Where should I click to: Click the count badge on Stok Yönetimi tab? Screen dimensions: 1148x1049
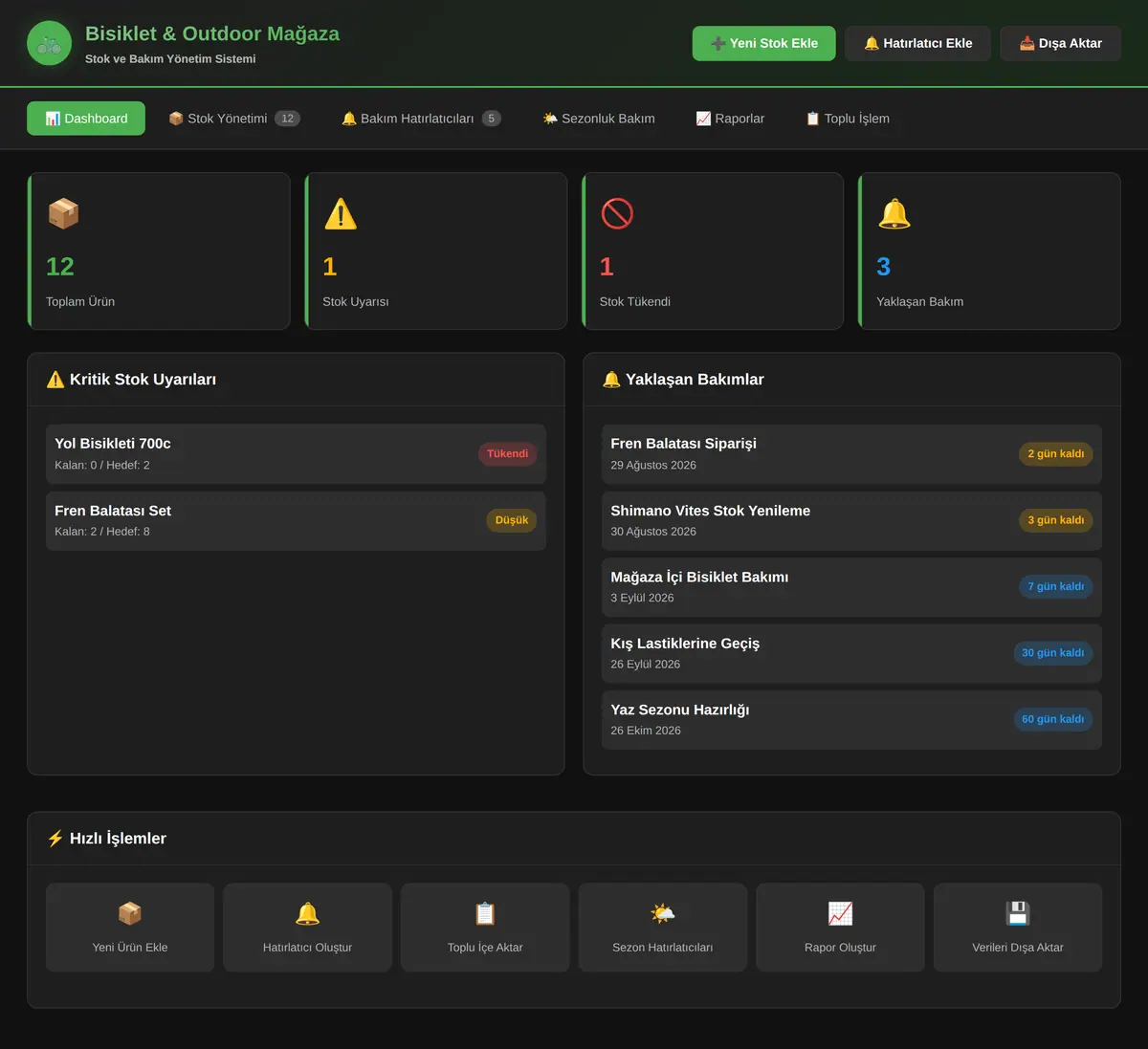click(x=287, y=119)
